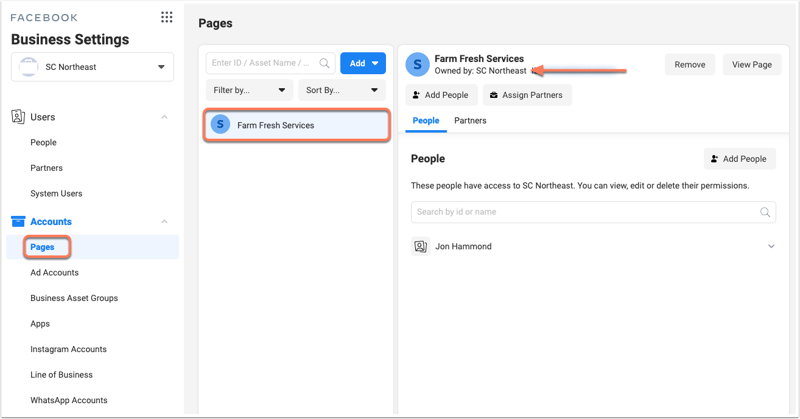Open Business Asset Groups
This screenshot has height=419, width=800.
74,298
